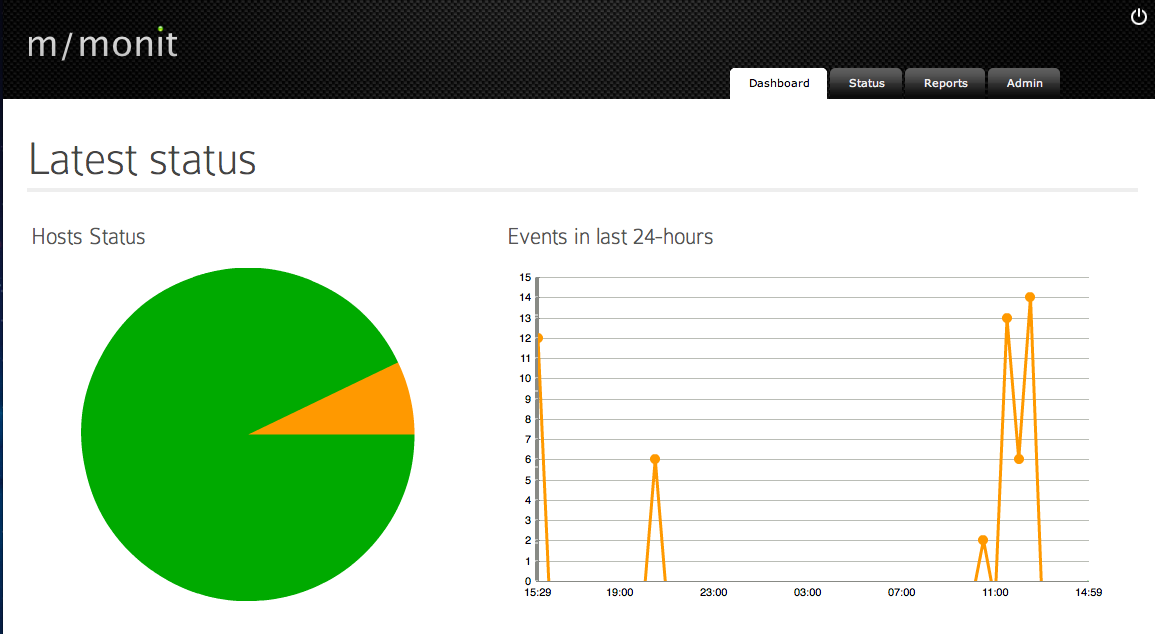Screen dimensions: 1155x634
Task: Click the Hosts Status chart title
Action: point(89,237)
